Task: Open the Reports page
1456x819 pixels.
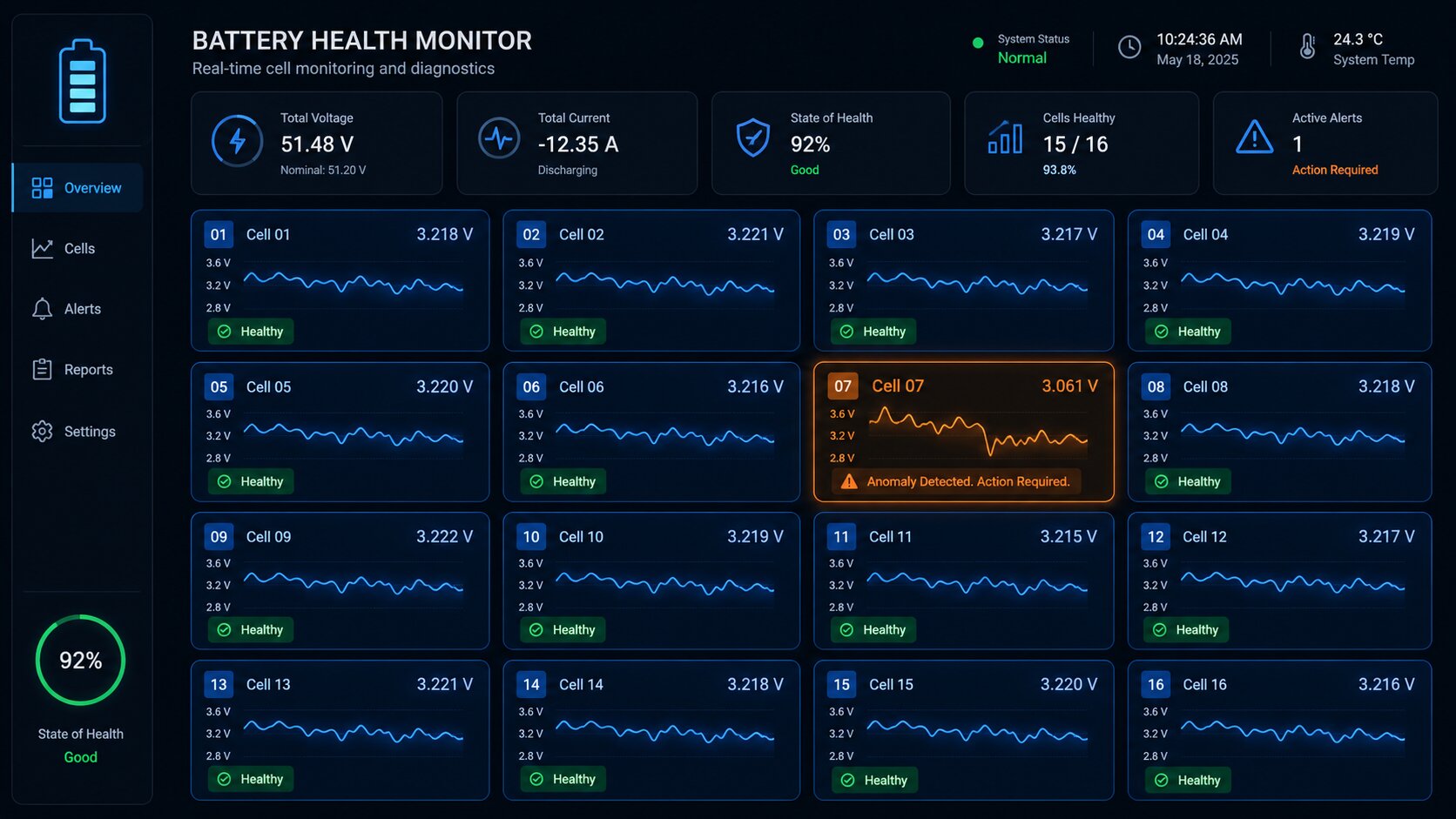Action: coord(78,370)
